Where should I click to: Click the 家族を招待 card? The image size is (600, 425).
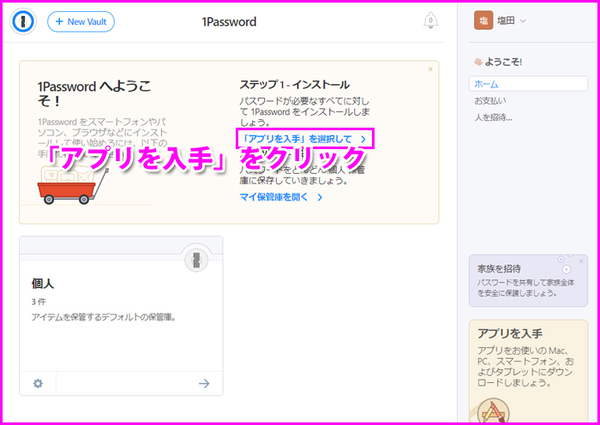pos(528,280)
